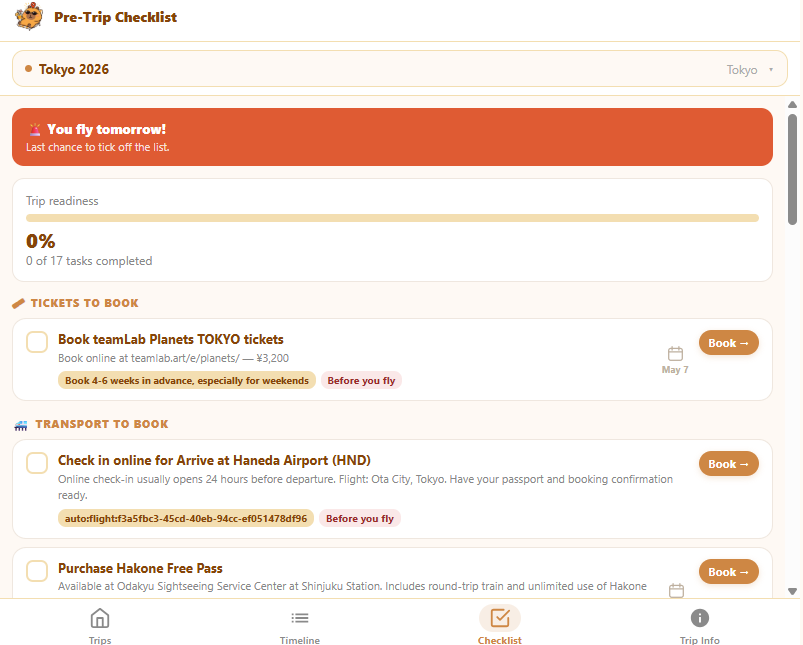Switch to the Trips tab
803x645 pixels.
(x=100, y=640)
